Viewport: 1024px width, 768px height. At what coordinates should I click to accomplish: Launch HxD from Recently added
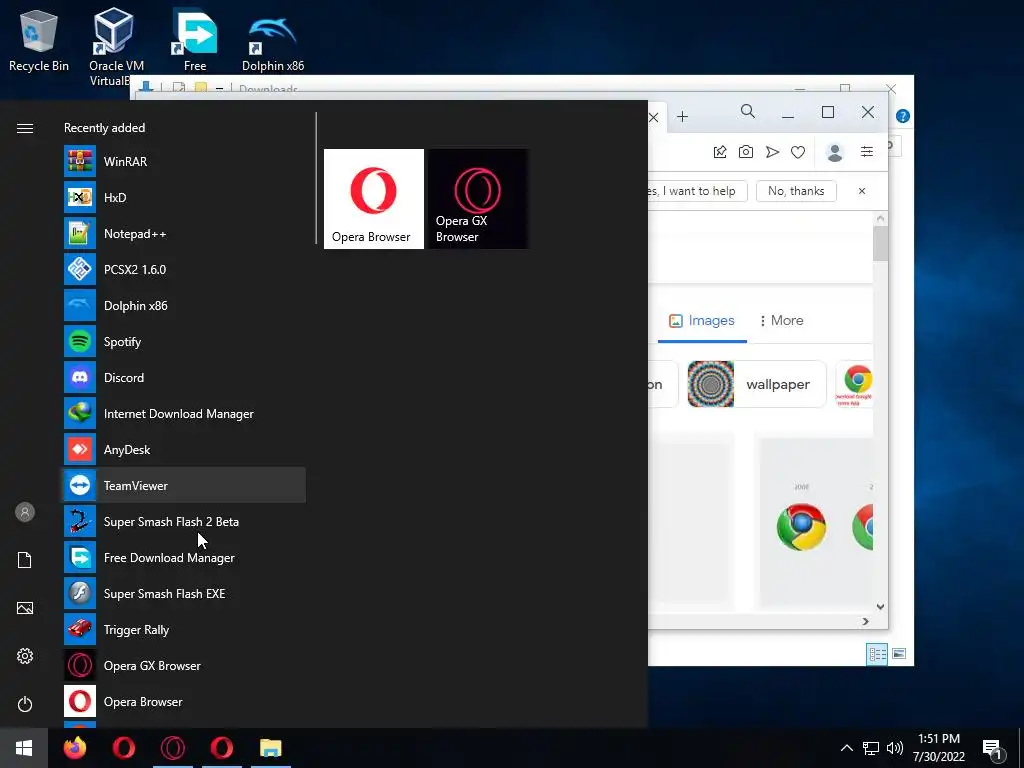(x=184, y=197)
